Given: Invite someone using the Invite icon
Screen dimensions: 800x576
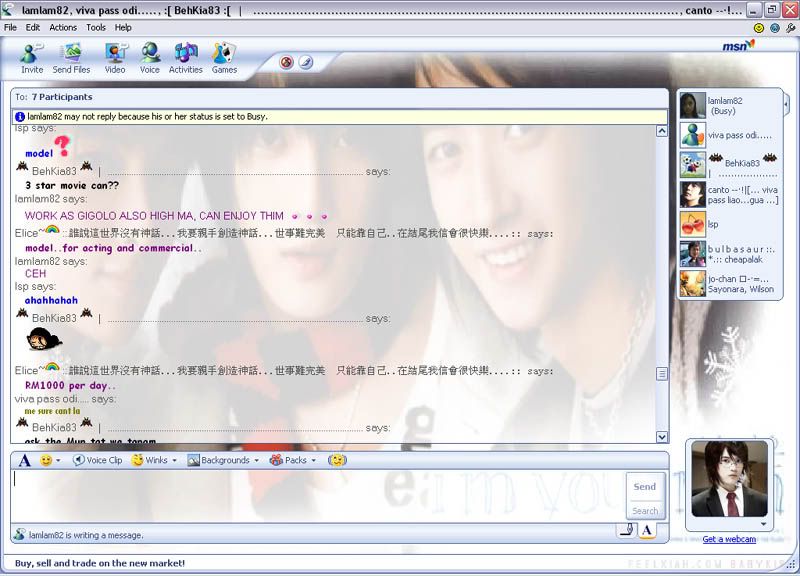Looking at the screenshot, I should coord(32,59).
